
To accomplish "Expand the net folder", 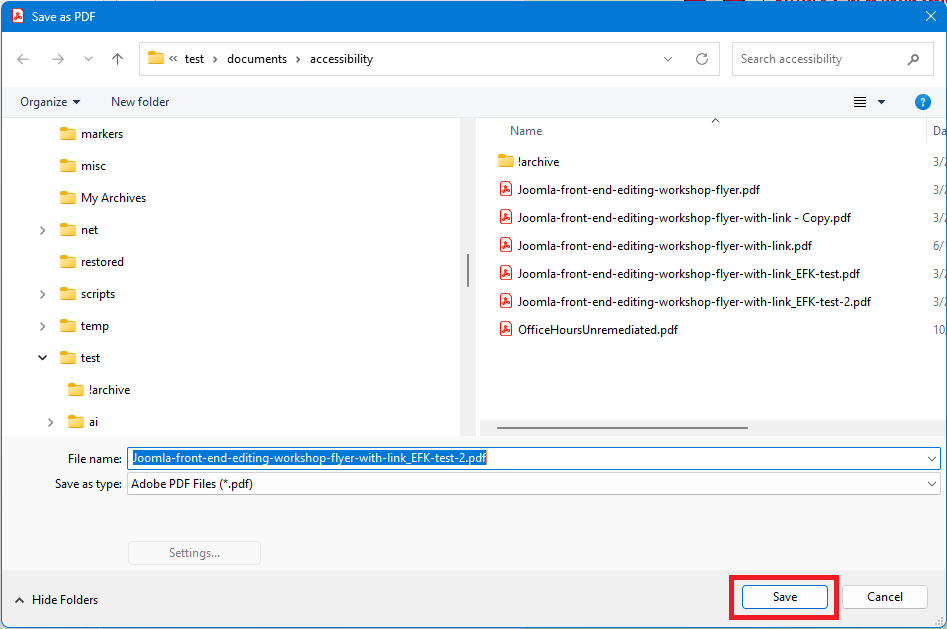I will pos(42,230).
